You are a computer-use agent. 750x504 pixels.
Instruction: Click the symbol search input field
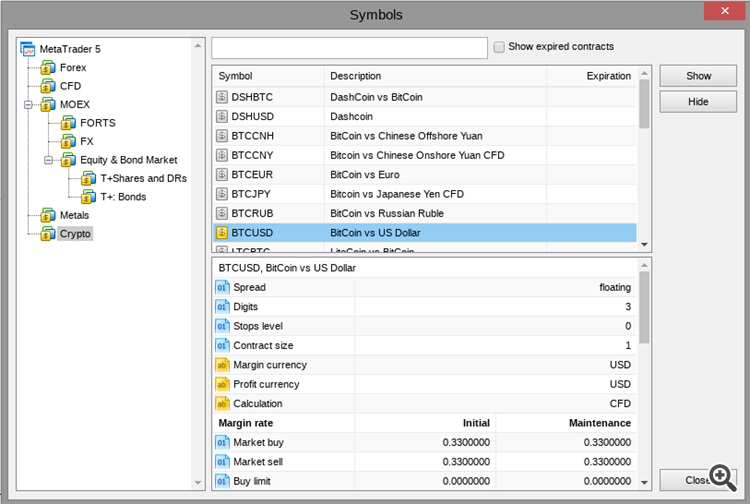(x=350, y=48)
